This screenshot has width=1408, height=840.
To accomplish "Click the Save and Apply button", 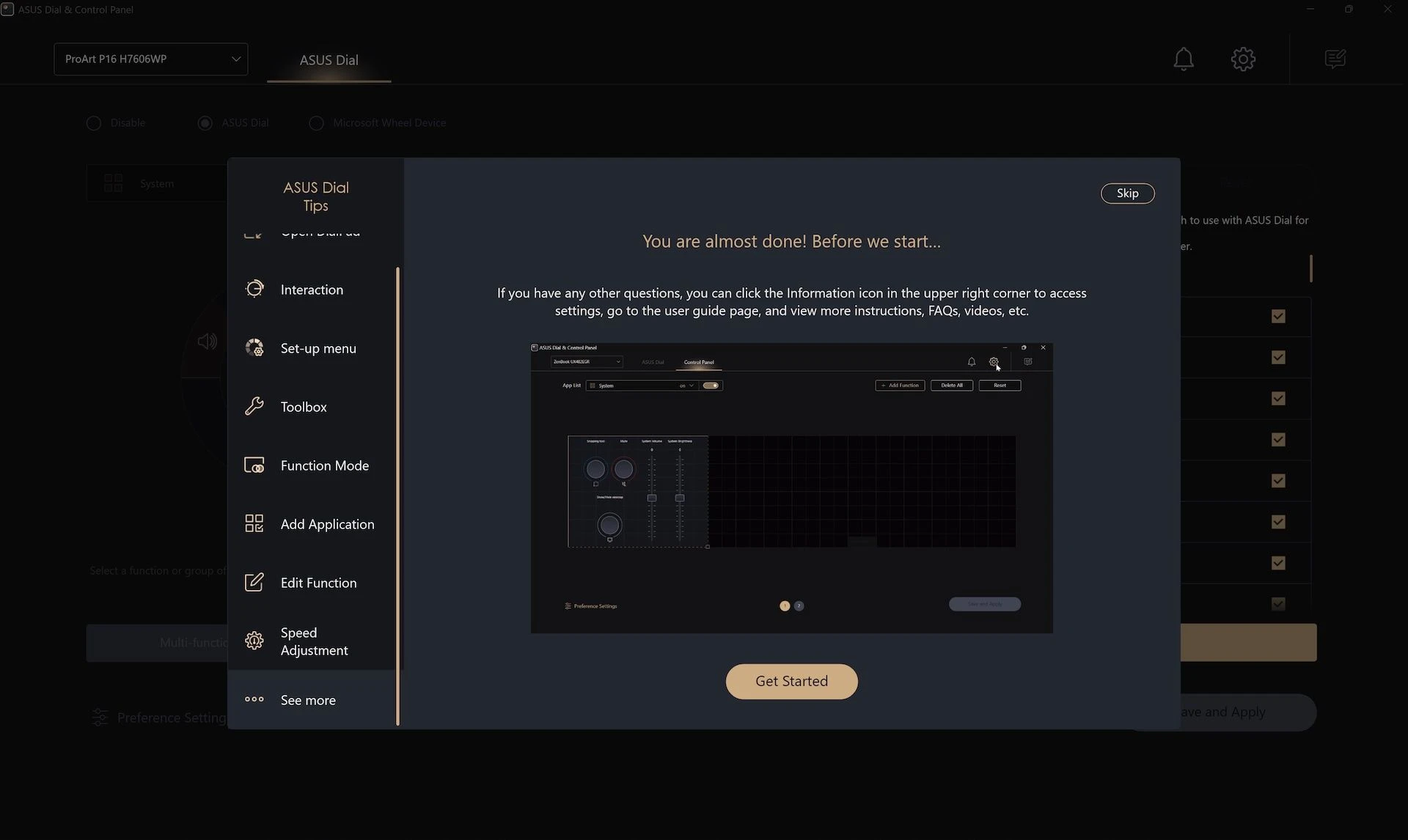I will [1248, 712].
